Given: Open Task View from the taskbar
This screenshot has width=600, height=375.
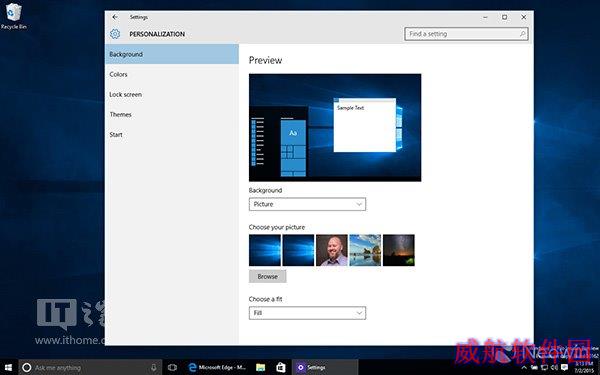Looking at the screenshot, I should pos(172,368).
